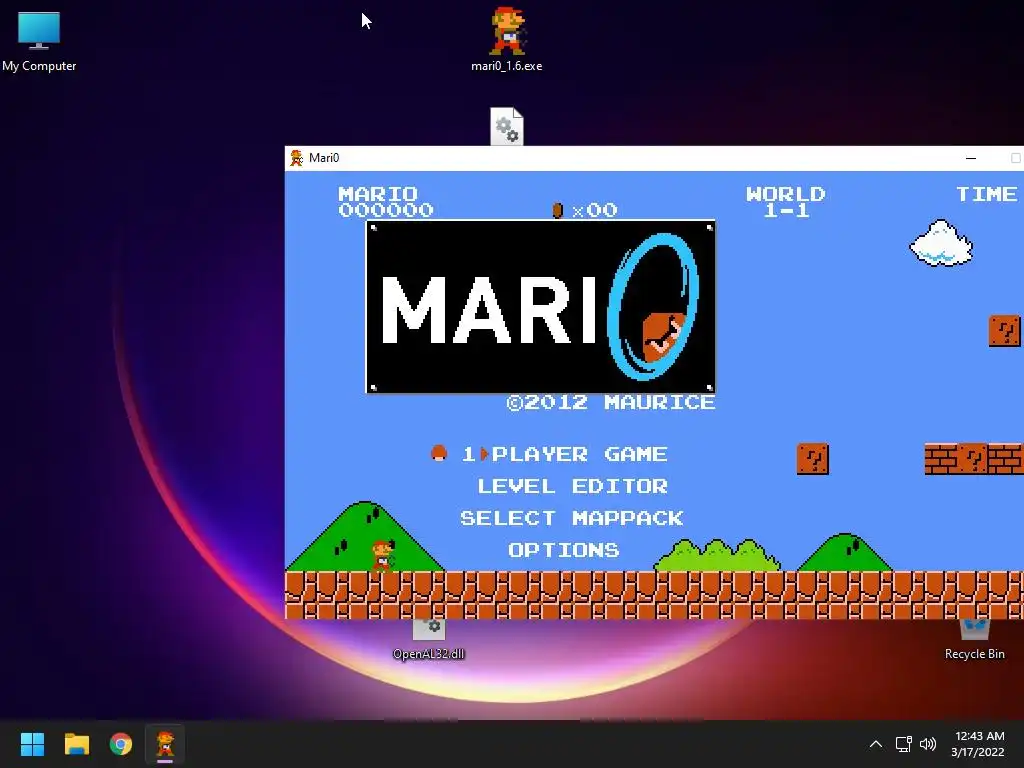Open the clock showing 12:43 AM
The width and height of the screenshot is (1024, 768).
point(978,744)
